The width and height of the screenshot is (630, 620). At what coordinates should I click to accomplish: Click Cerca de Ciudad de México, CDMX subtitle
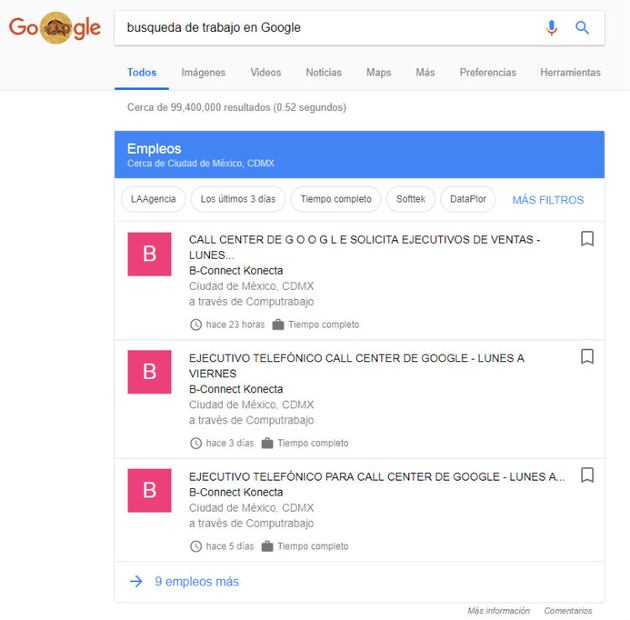[201, 164]
